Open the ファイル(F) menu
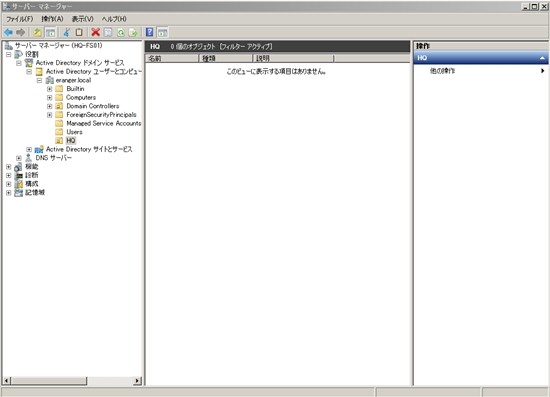 20,19
